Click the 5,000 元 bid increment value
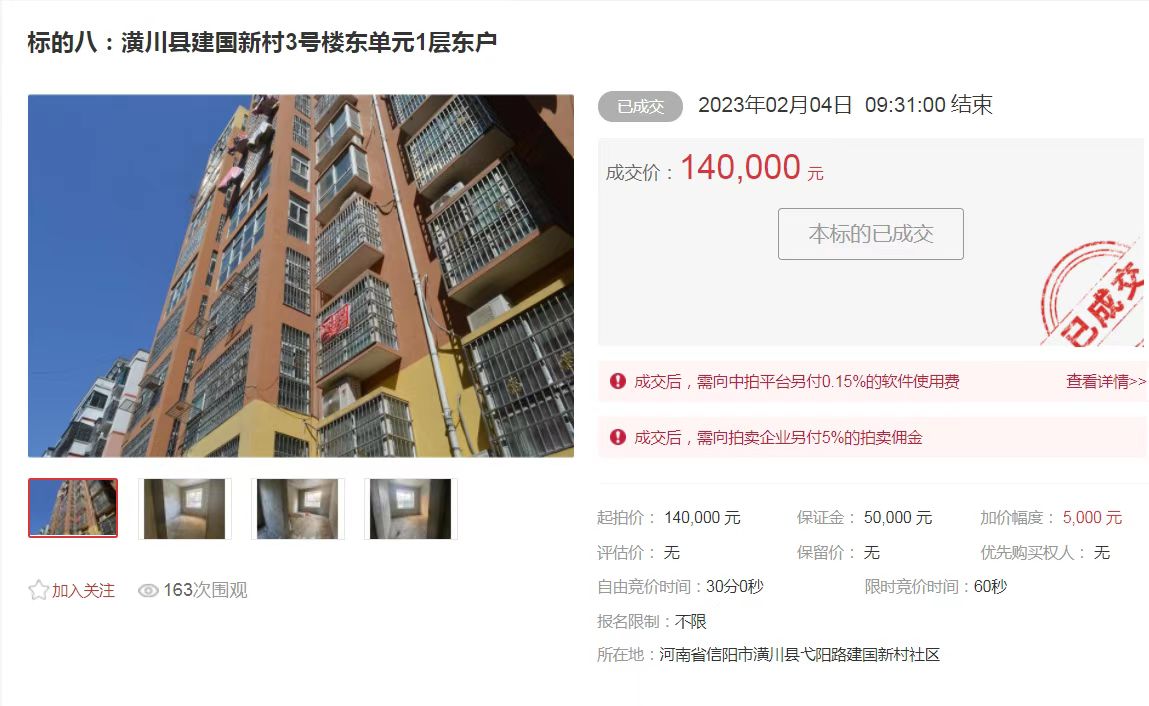This screenshot has width=1149, height=706. click(x=1093, y=518)
